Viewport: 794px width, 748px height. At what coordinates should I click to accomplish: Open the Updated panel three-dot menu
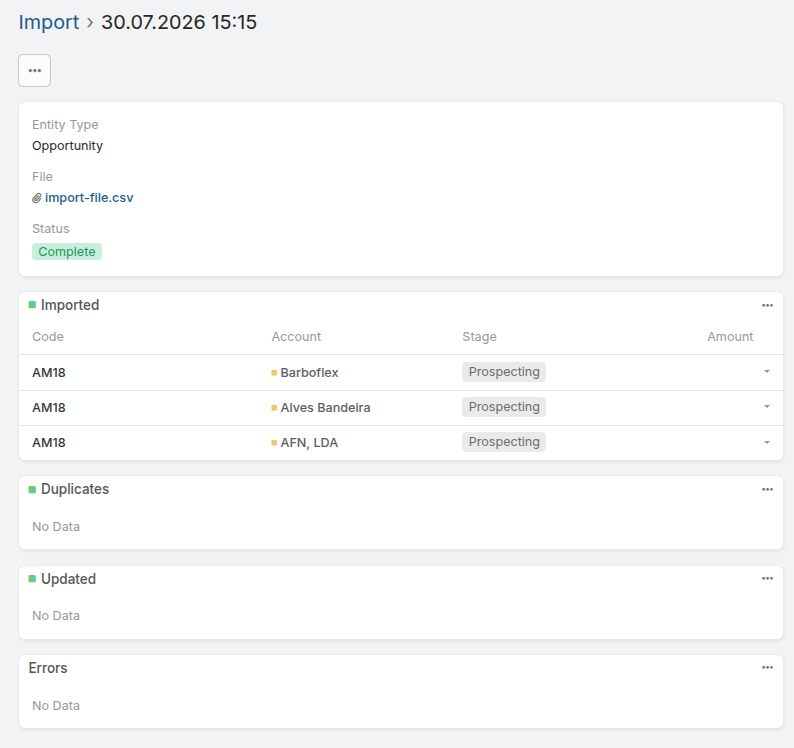point(767,578)
